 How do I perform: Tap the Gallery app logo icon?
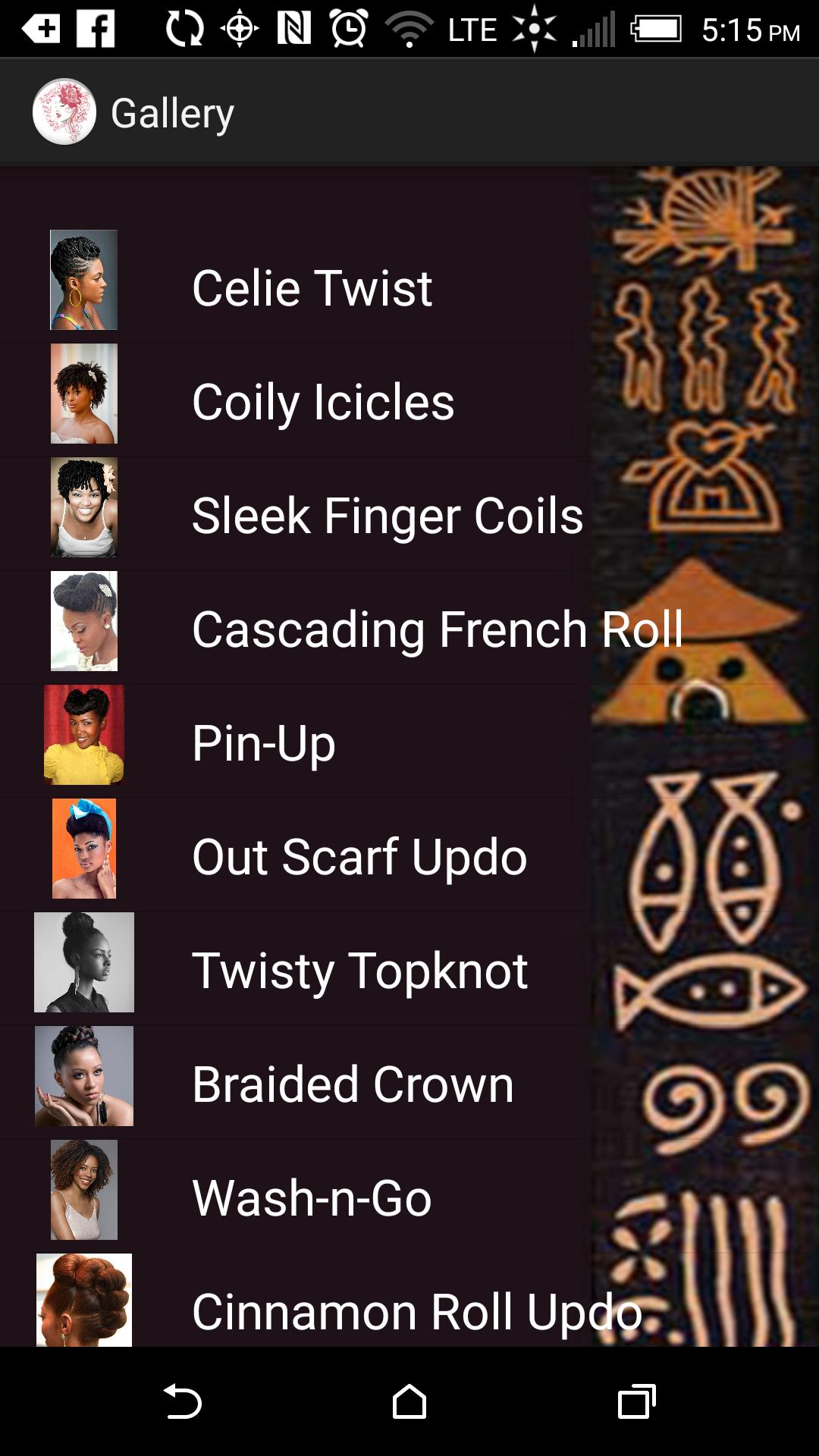point(64,112)
